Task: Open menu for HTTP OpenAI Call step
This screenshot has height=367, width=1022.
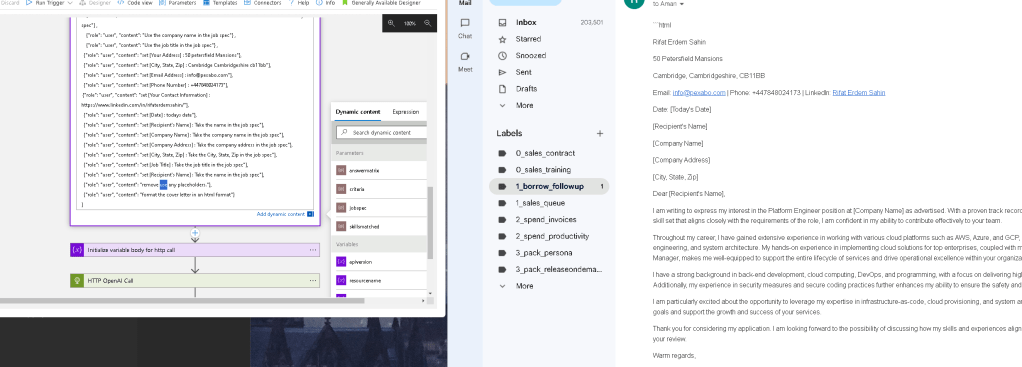Action: click(x=313, y=280)
